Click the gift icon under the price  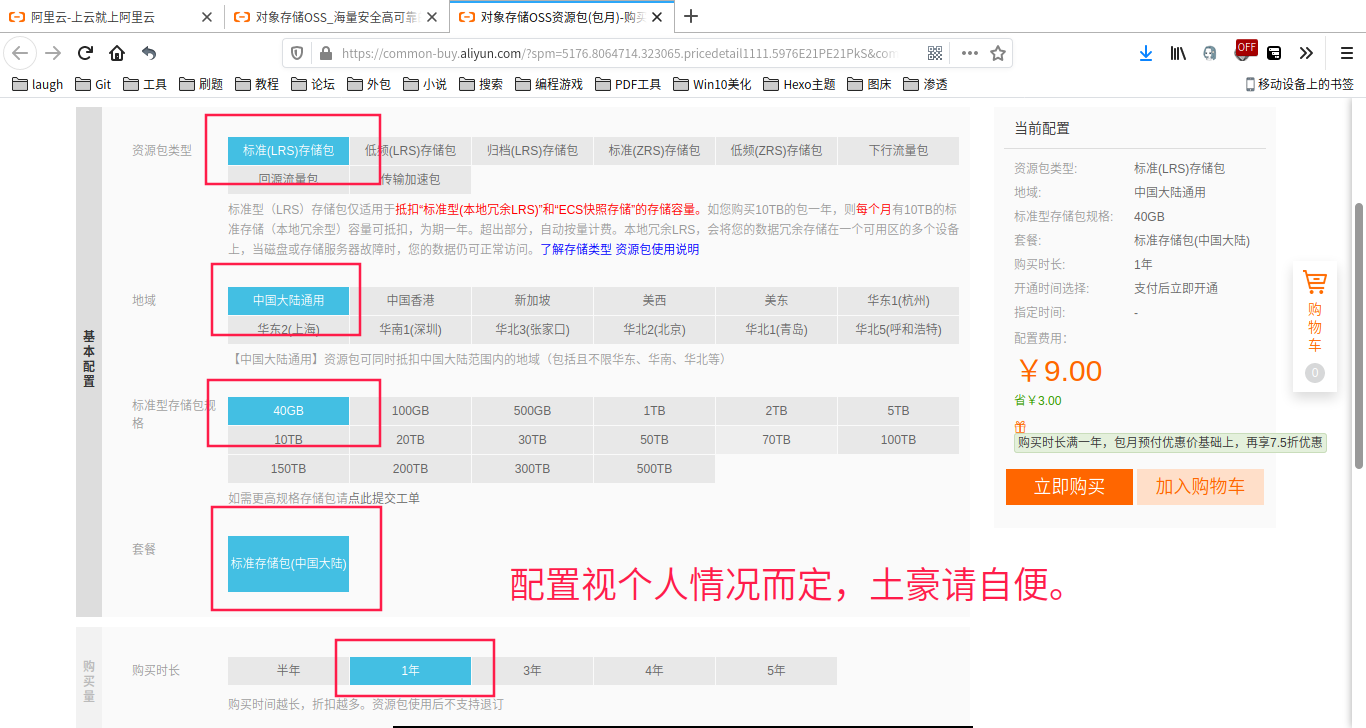point(1020,426)
